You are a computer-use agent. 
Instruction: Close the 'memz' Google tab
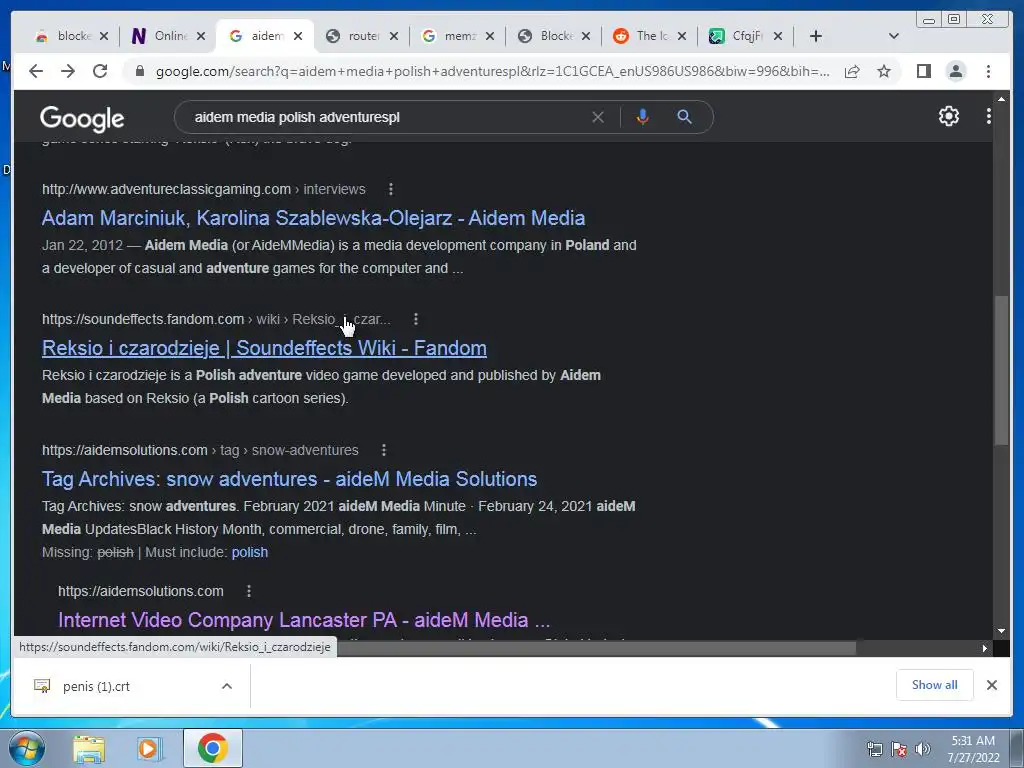490,36
